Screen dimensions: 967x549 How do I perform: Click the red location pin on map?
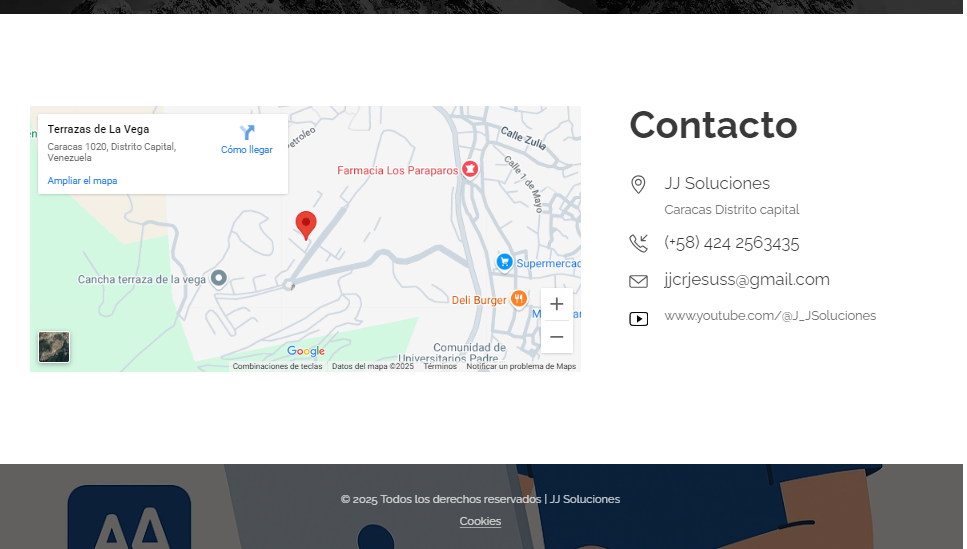click(x=306, y=224)
